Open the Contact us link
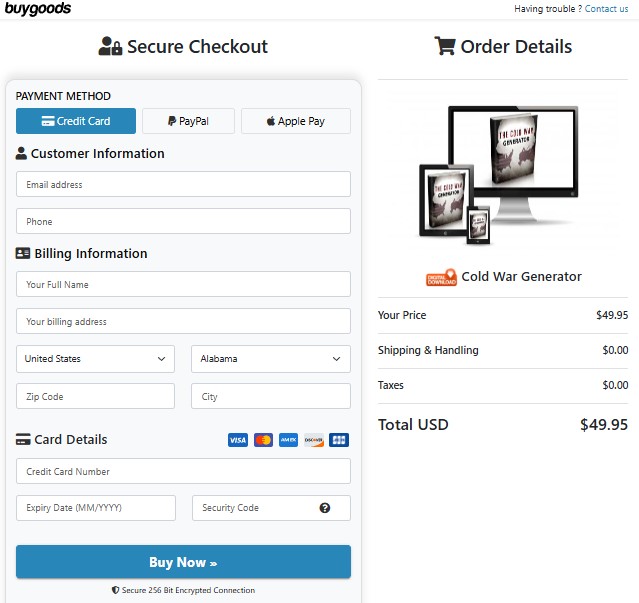Screen dimensions: 639x603 coord(606,9)
